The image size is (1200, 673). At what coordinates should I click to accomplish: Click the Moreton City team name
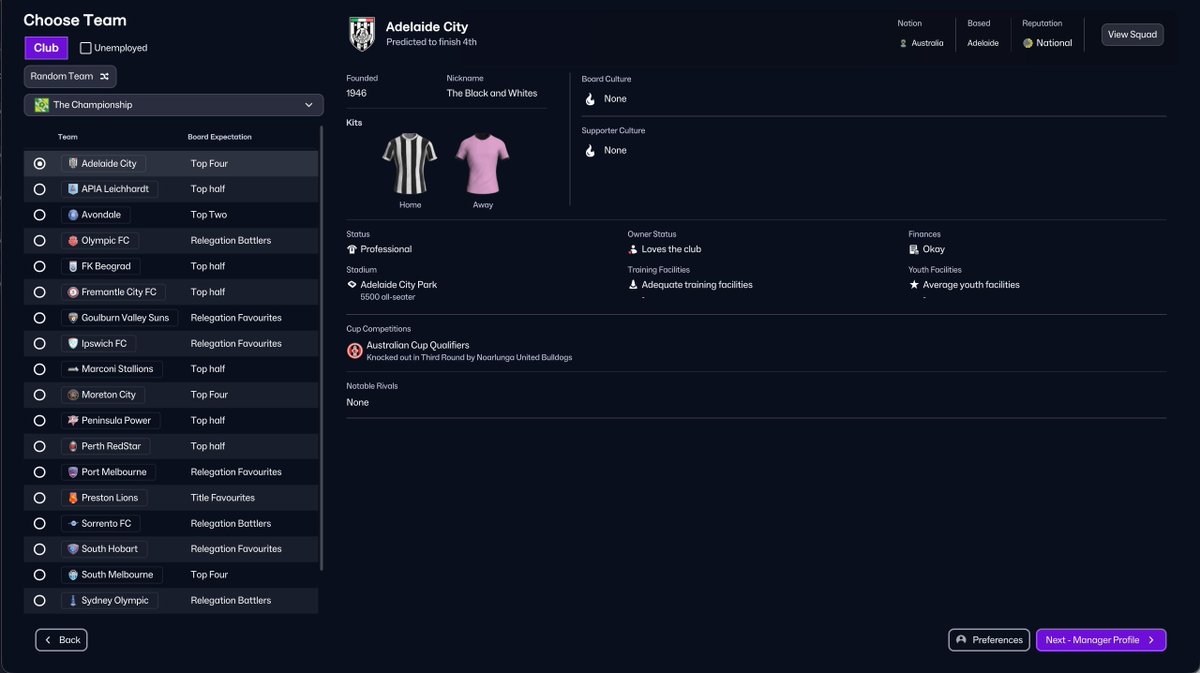(108, 395)
